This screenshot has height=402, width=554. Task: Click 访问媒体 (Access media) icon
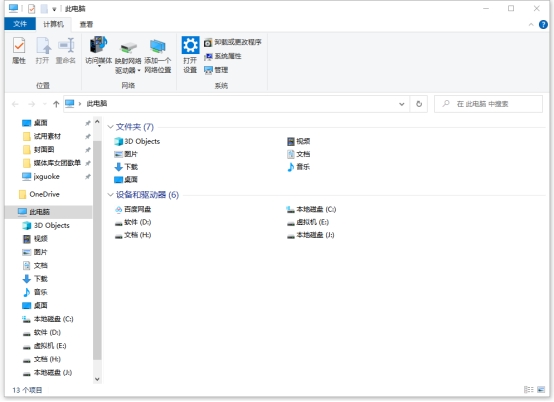(99, 51)
